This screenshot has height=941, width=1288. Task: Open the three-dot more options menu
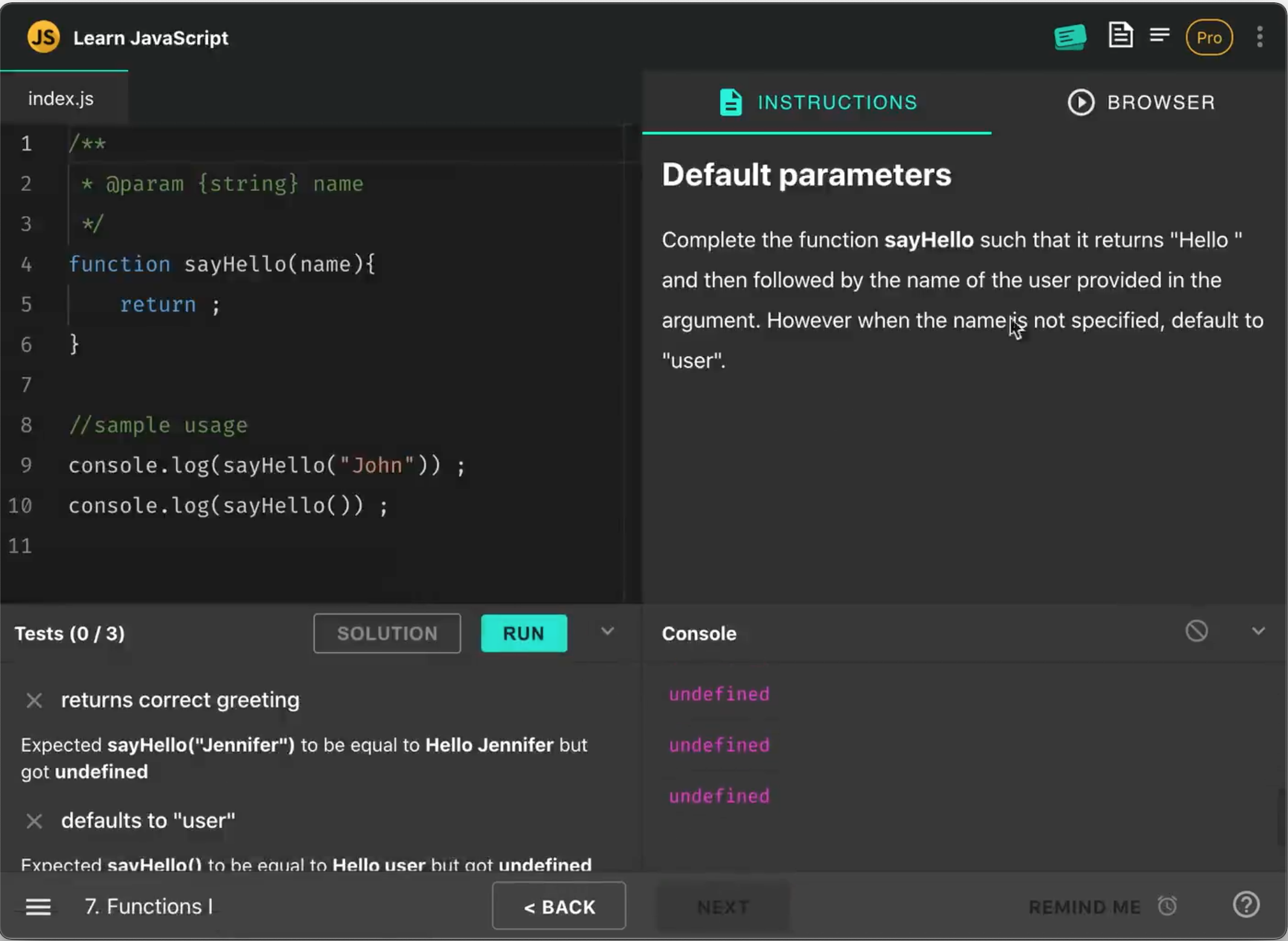coord(1259,37)
